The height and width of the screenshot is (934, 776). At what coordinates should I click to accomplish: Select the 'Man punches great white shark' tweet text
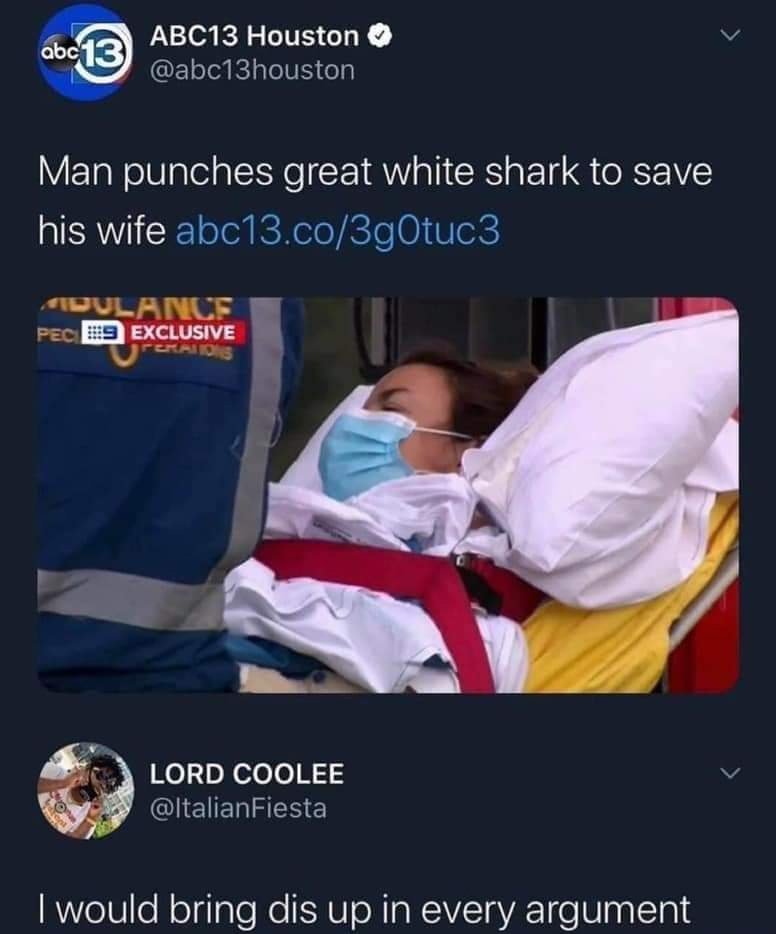pos(375,201)
